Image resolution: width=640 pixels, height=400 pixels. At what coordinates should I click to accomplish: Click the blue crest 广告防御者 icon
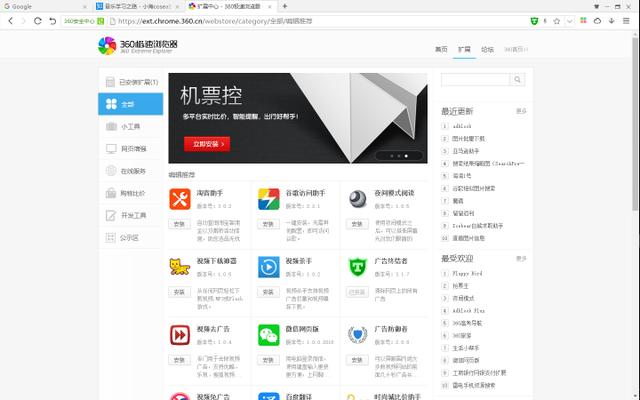pyautogui.click(x=358, y=335)
